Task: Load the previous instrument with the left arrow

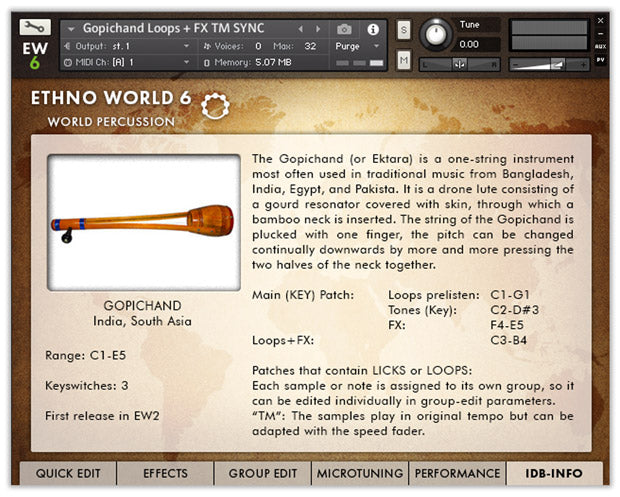Action: (301, 29)
